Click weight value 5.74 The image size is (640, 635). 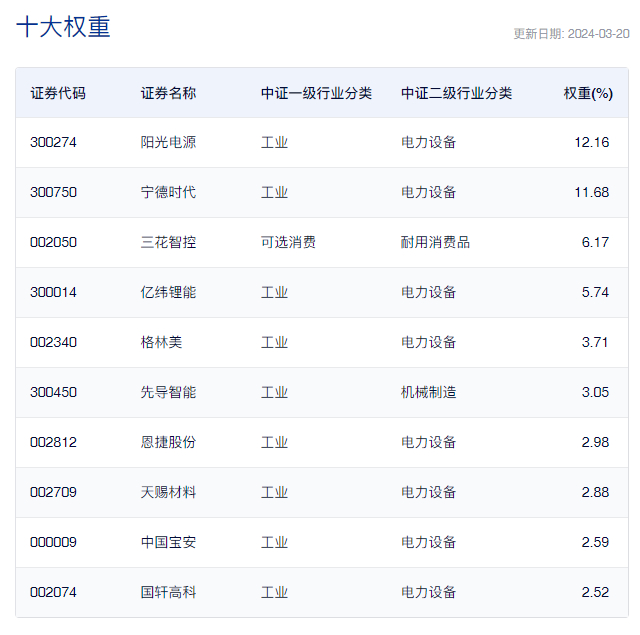[x=596, y=292]
